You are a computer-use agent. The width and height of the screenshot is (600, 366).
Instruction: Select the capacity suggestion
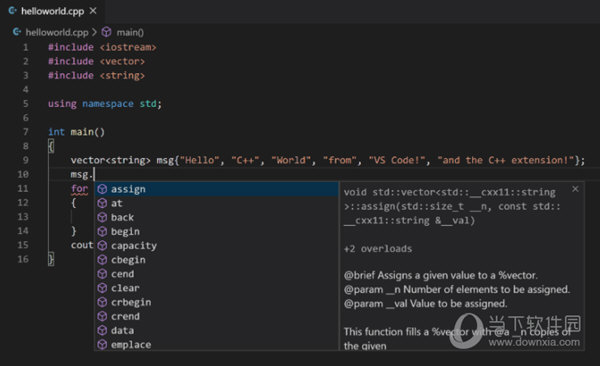[x=217, y=246]
